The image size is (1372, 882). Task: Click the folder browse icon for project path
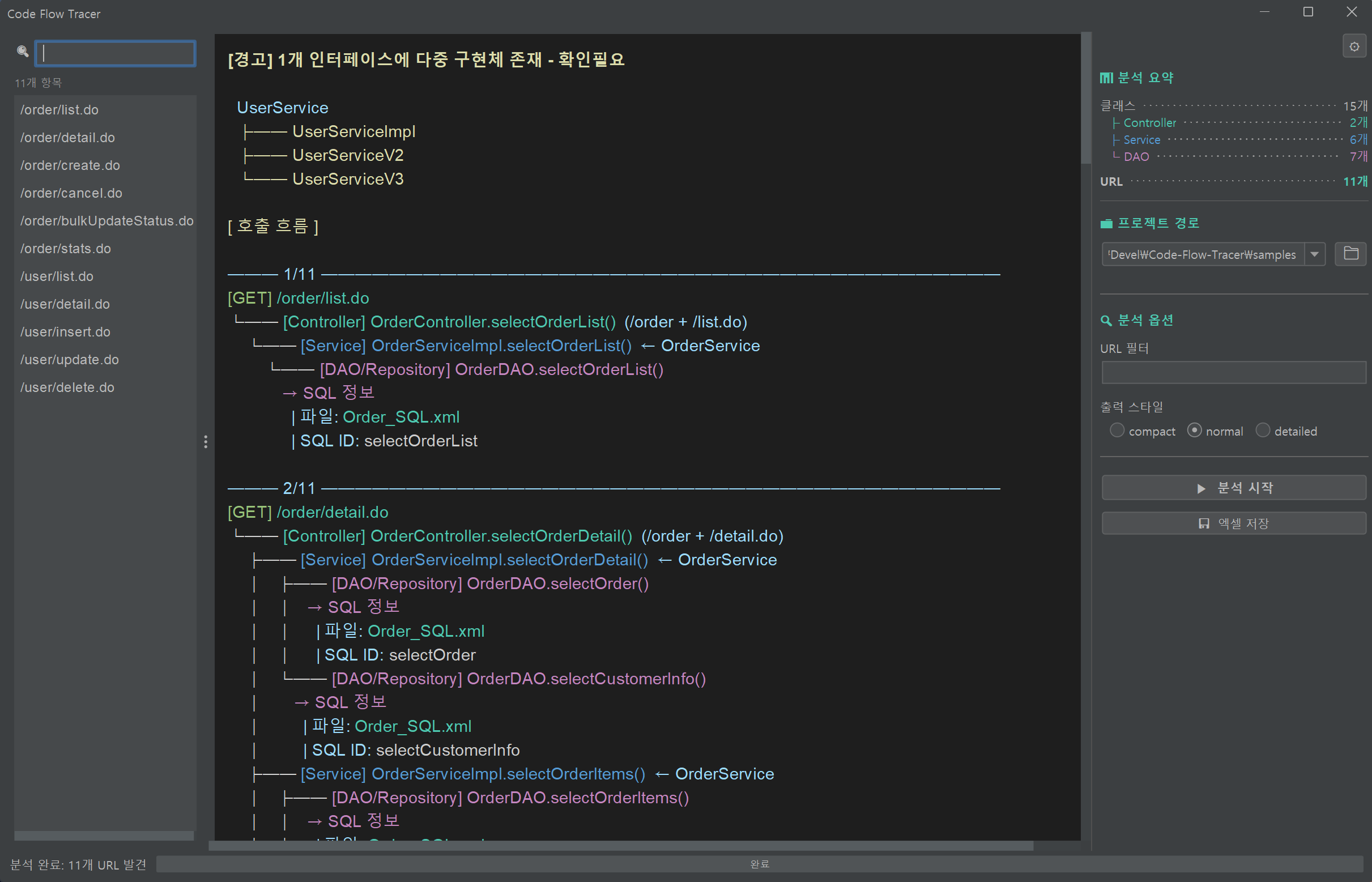(1350, 254)
